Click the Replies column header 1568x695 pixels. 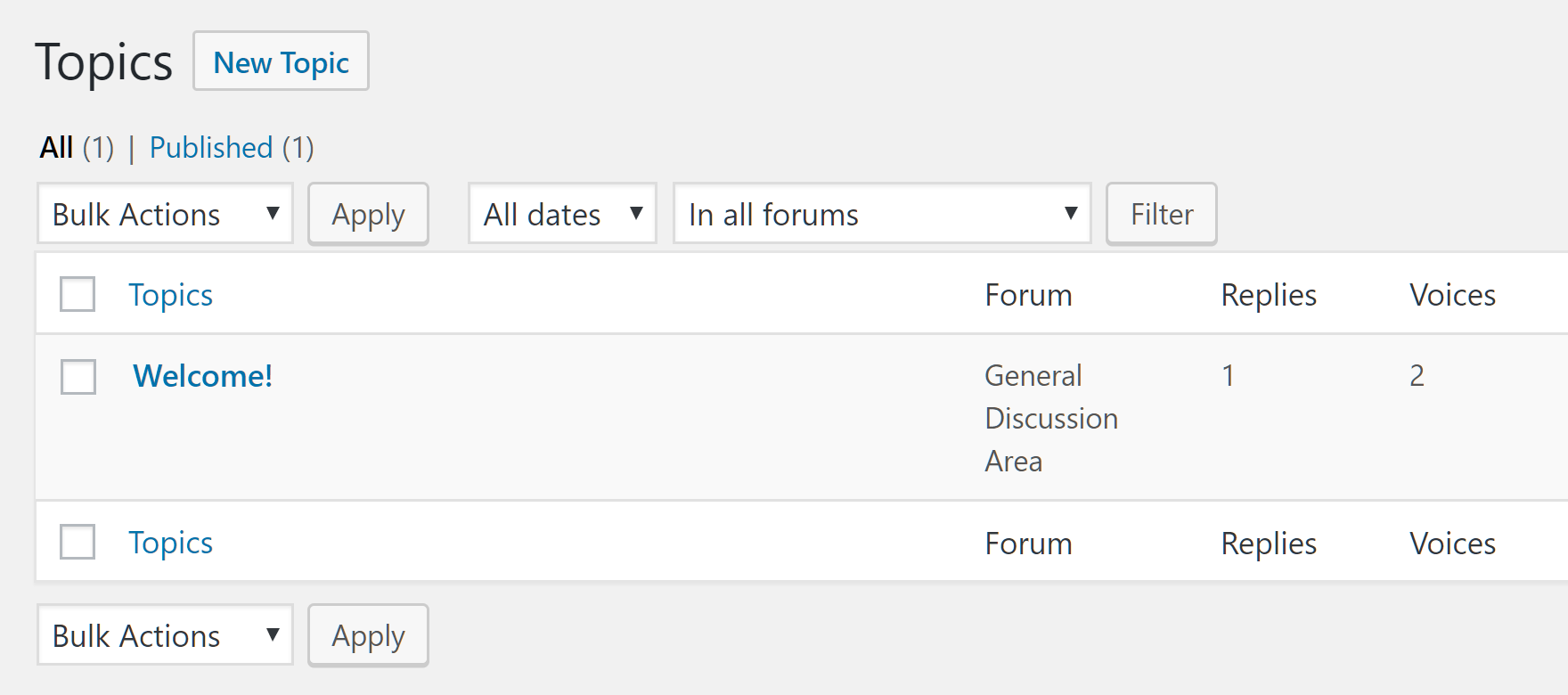point(1268,295)
